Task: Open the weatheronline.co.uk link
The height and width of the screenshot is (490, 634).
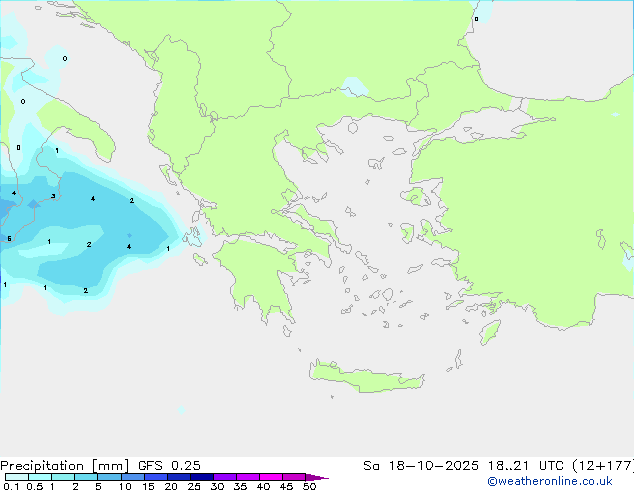Action: (x=550, y=481)
